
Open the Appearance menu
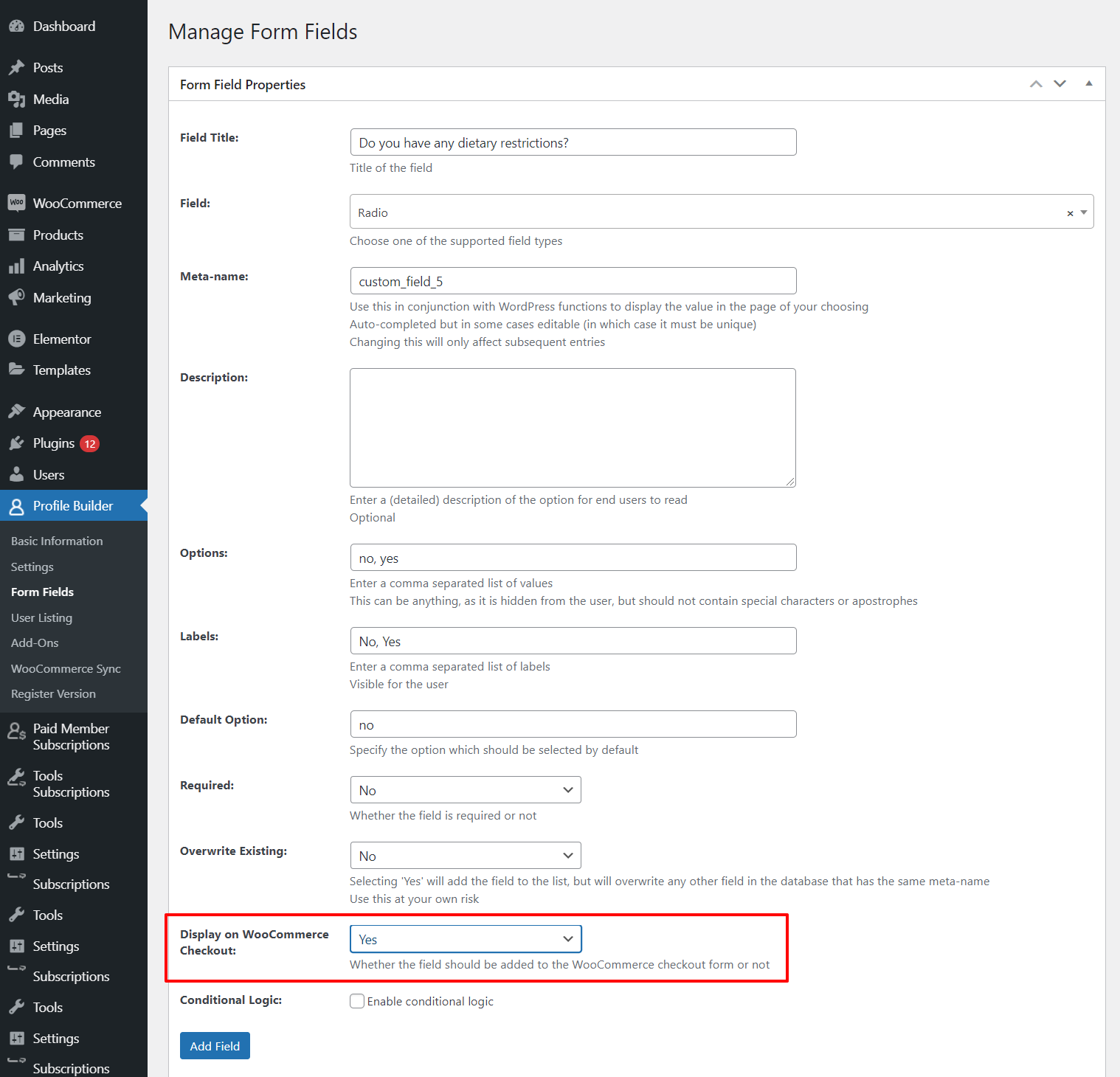coord(67,412)
